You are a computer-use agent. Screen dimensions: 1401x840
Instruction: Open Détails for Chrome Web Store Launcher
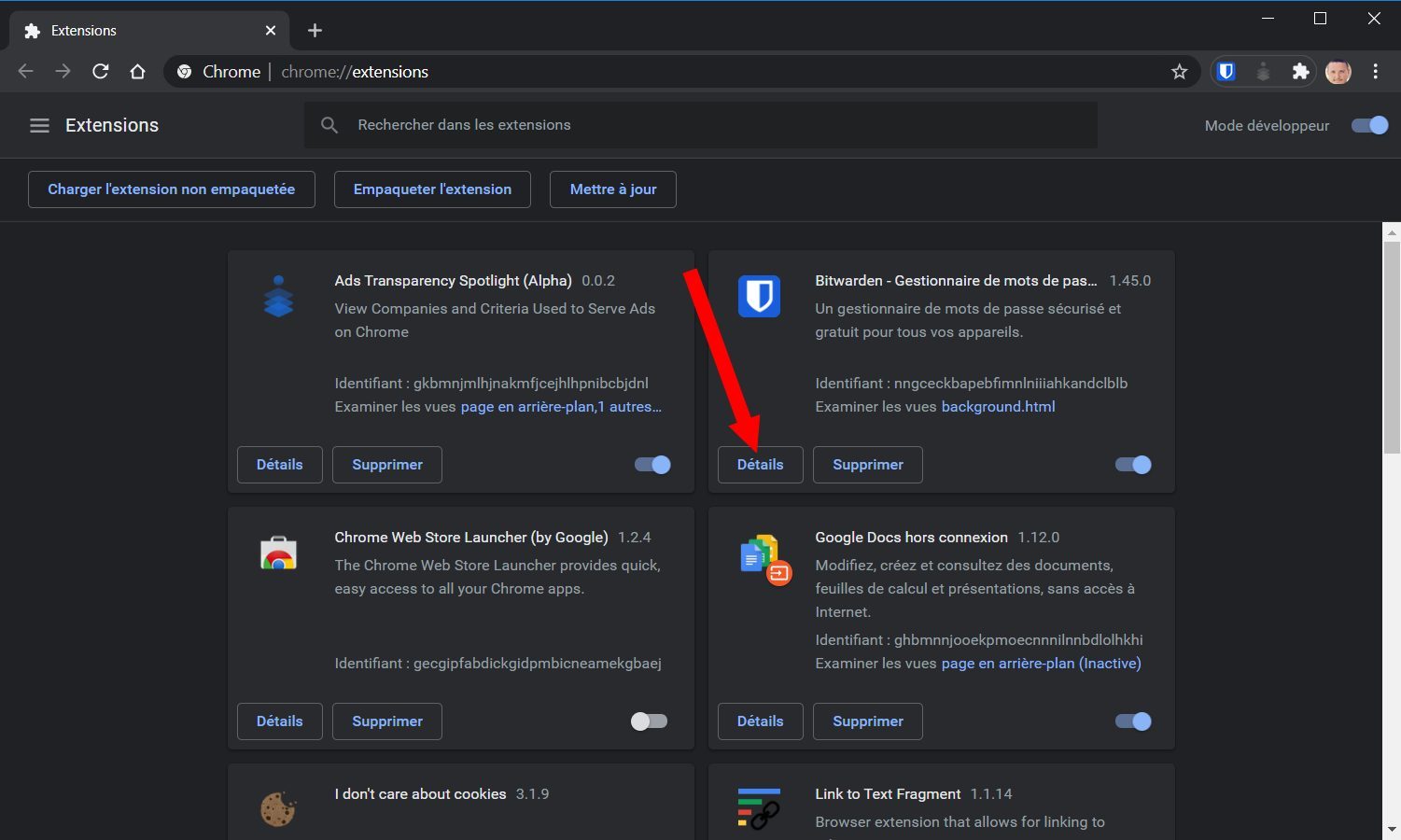point(280,721)
